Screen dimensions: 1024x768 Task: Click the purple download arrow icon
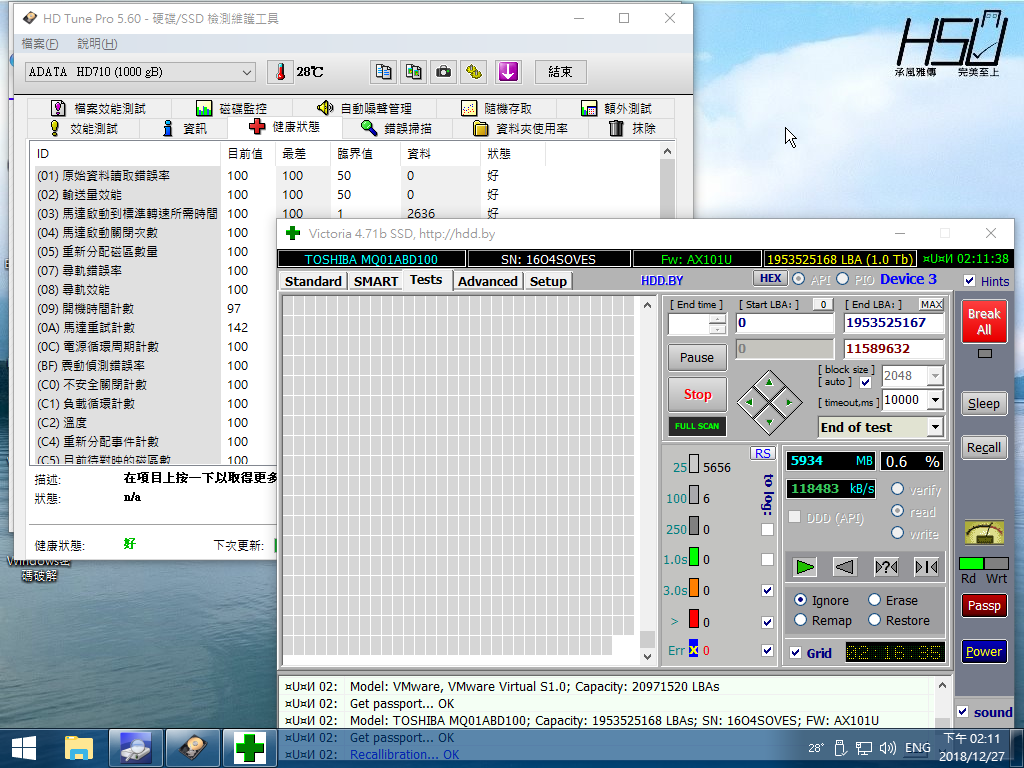[x=508, y=72]
